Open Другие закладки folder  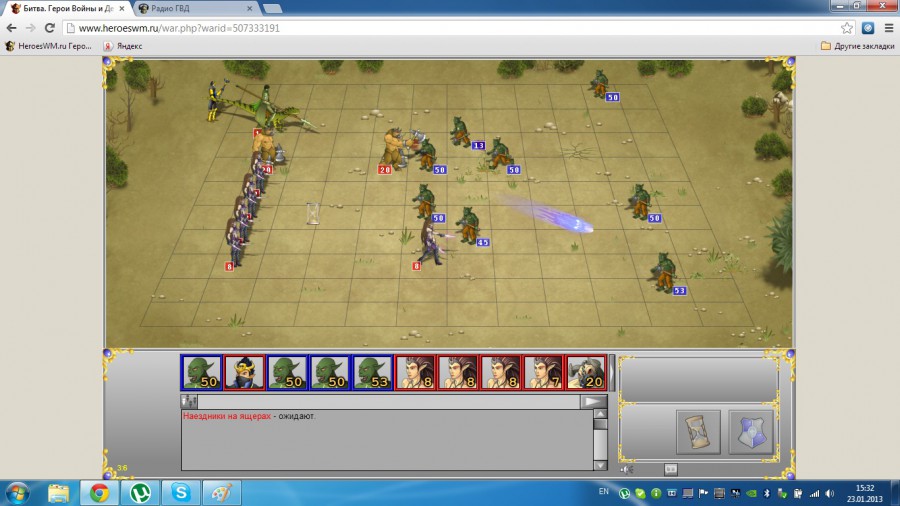858,46
